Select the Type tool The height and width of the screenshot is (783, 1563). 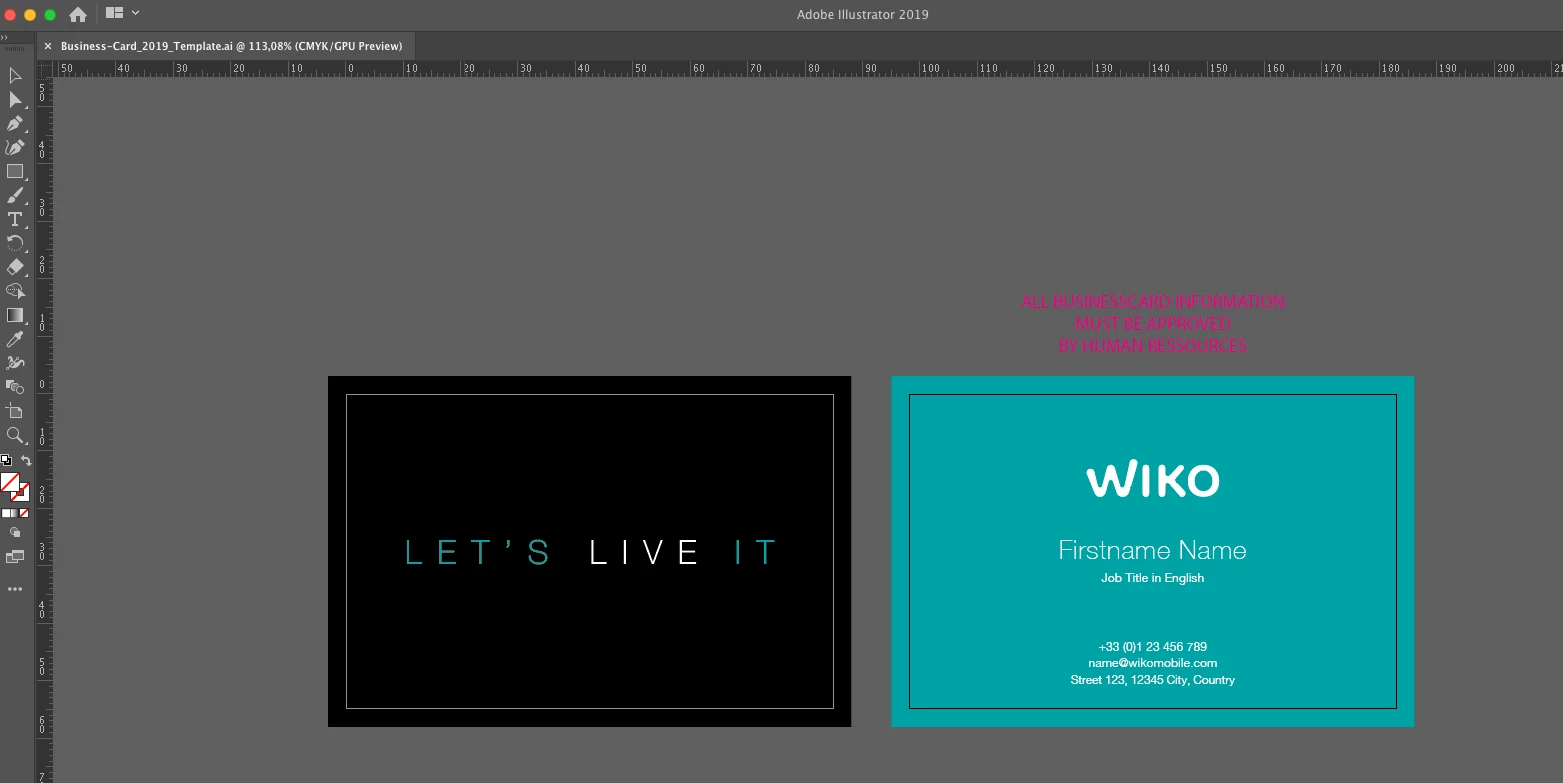point(15,220)
